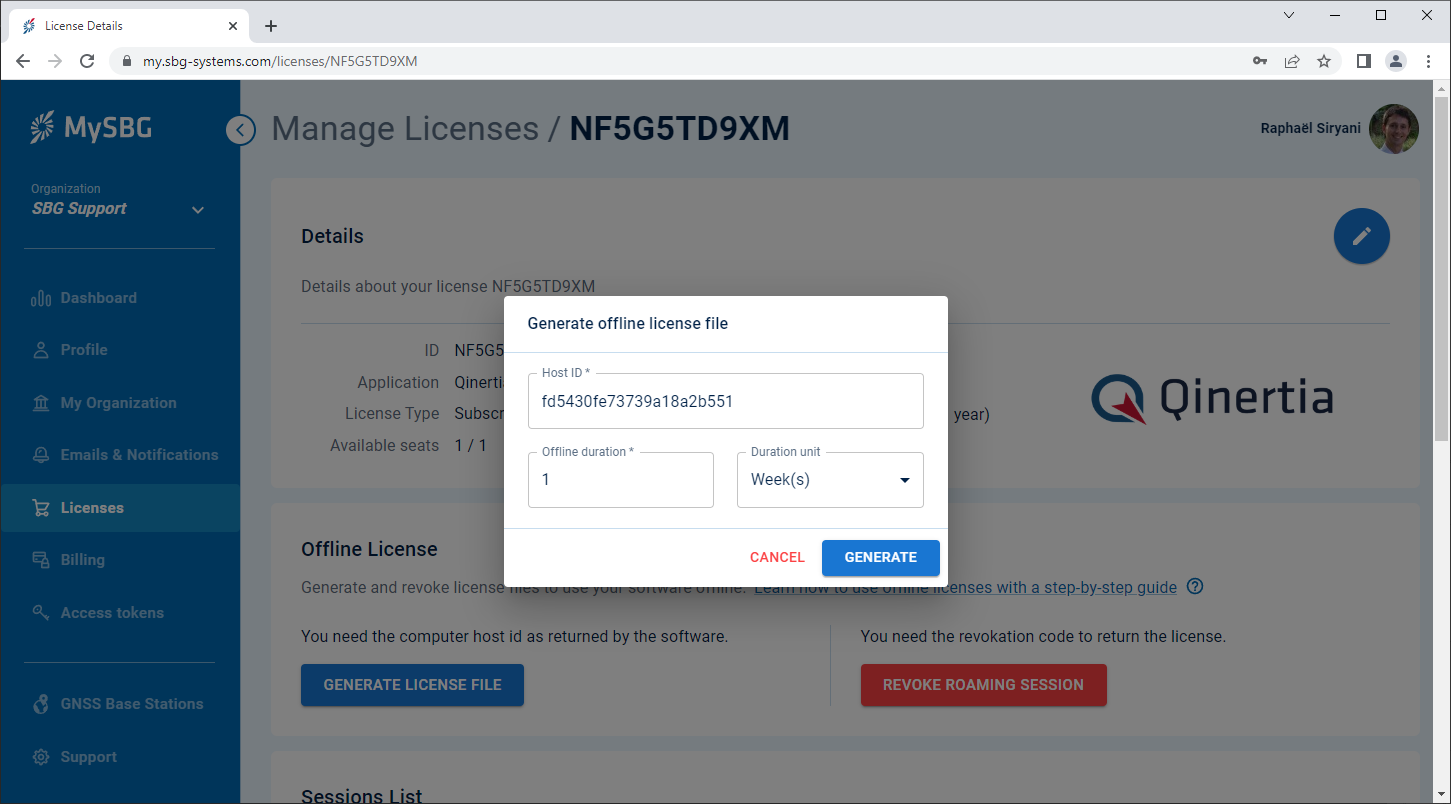
Task: Open a new browser tab
Action: [271, 26]
